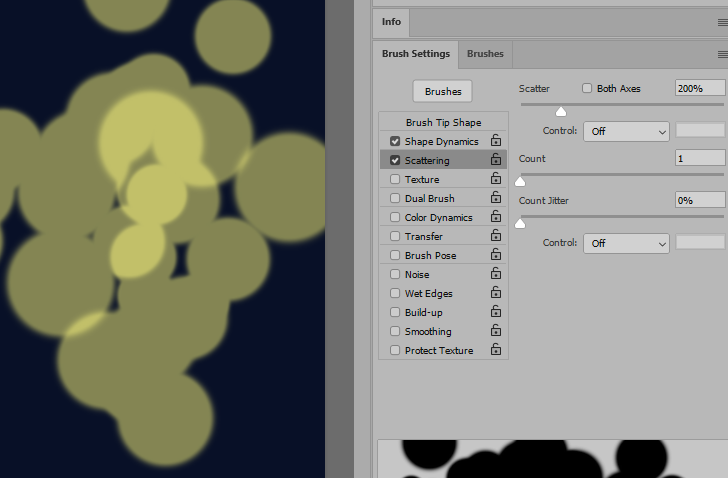Image resolution: width=728 pixels, height=478 pixels.
Task: Toggle the lock icon for Brush Pose
Action: coord(496,255)
